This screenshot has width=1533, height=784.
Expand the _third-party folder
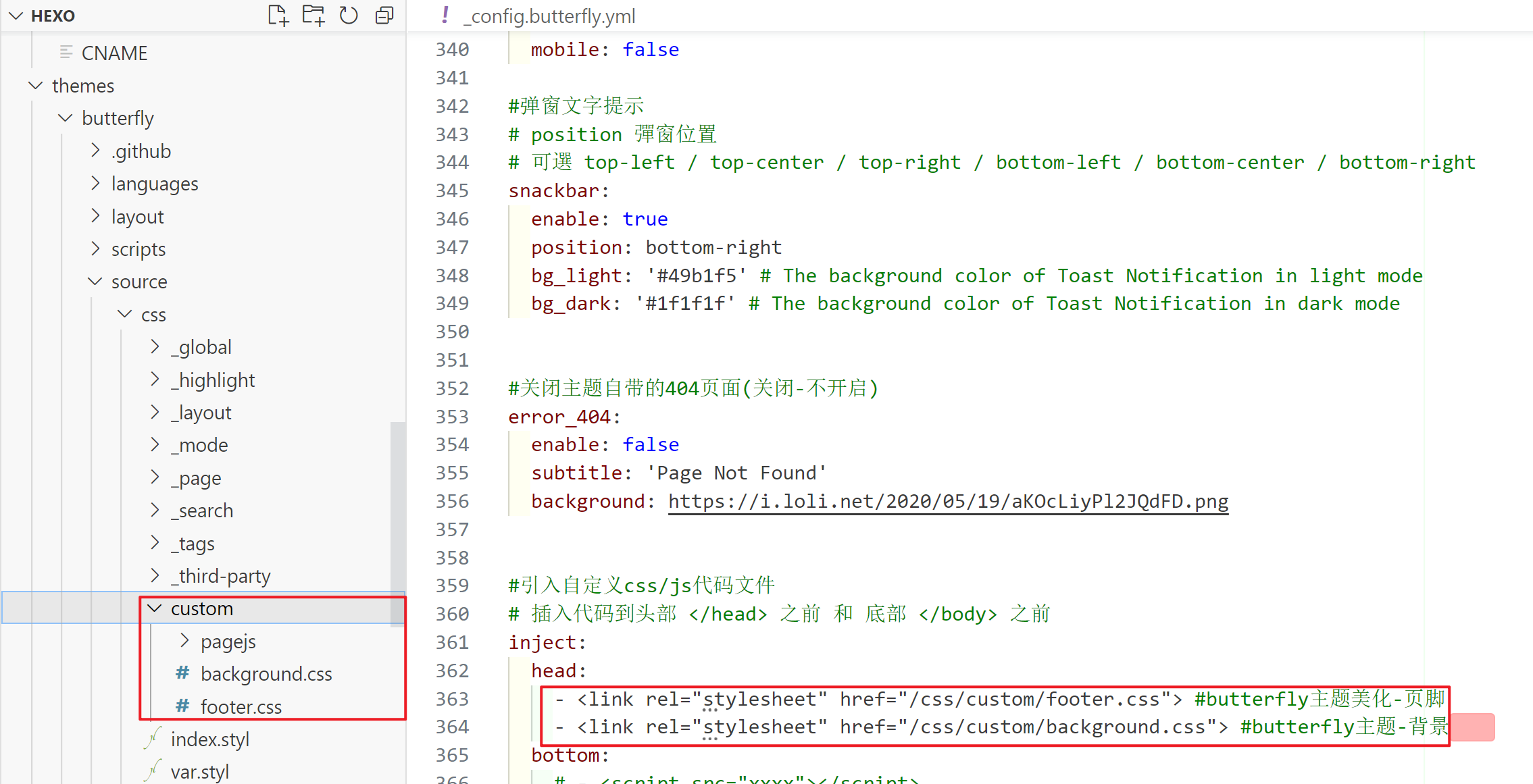click(155, 575)
